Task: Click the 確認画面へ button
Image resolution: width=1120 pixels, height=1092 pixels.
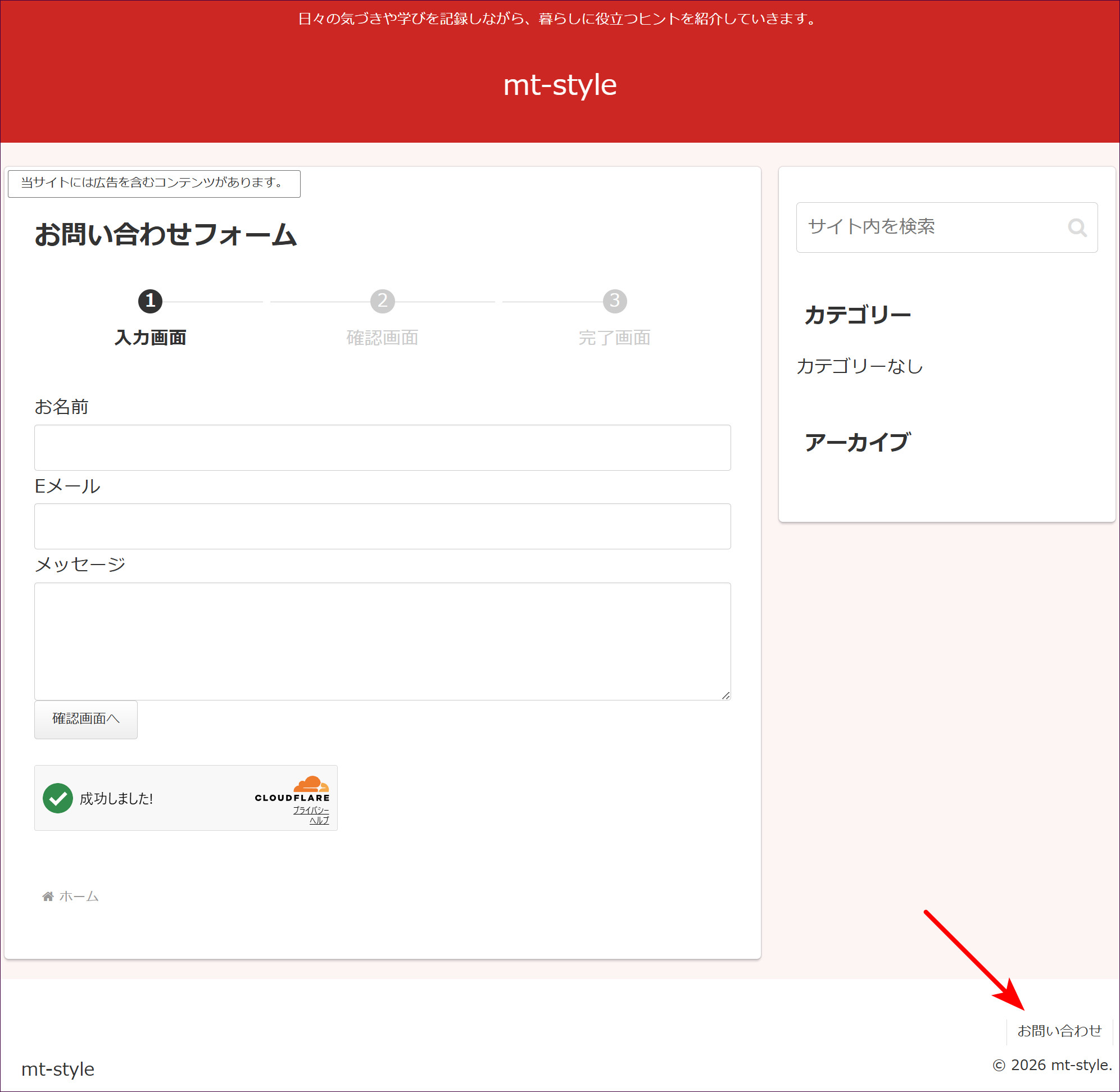Action: pyautogui.click(x=86, y=719)
